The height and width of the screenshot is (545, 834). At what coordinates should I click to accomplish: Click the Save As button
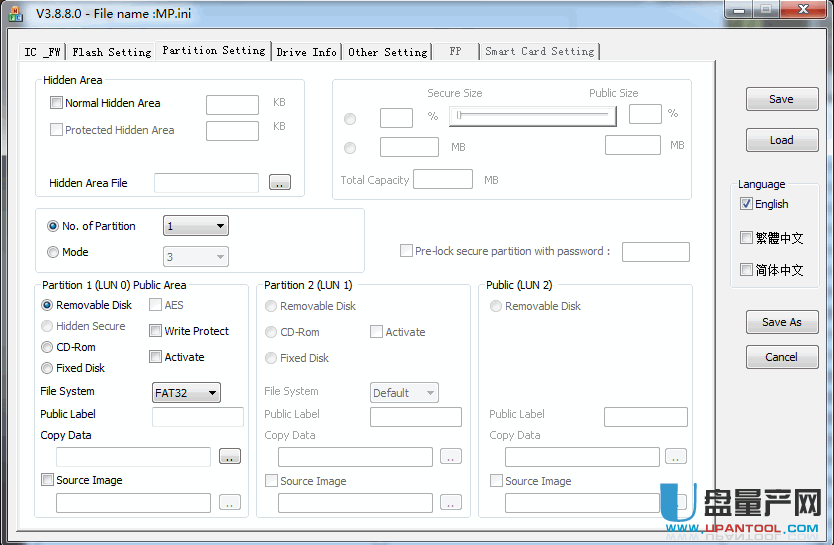point(781,322)
